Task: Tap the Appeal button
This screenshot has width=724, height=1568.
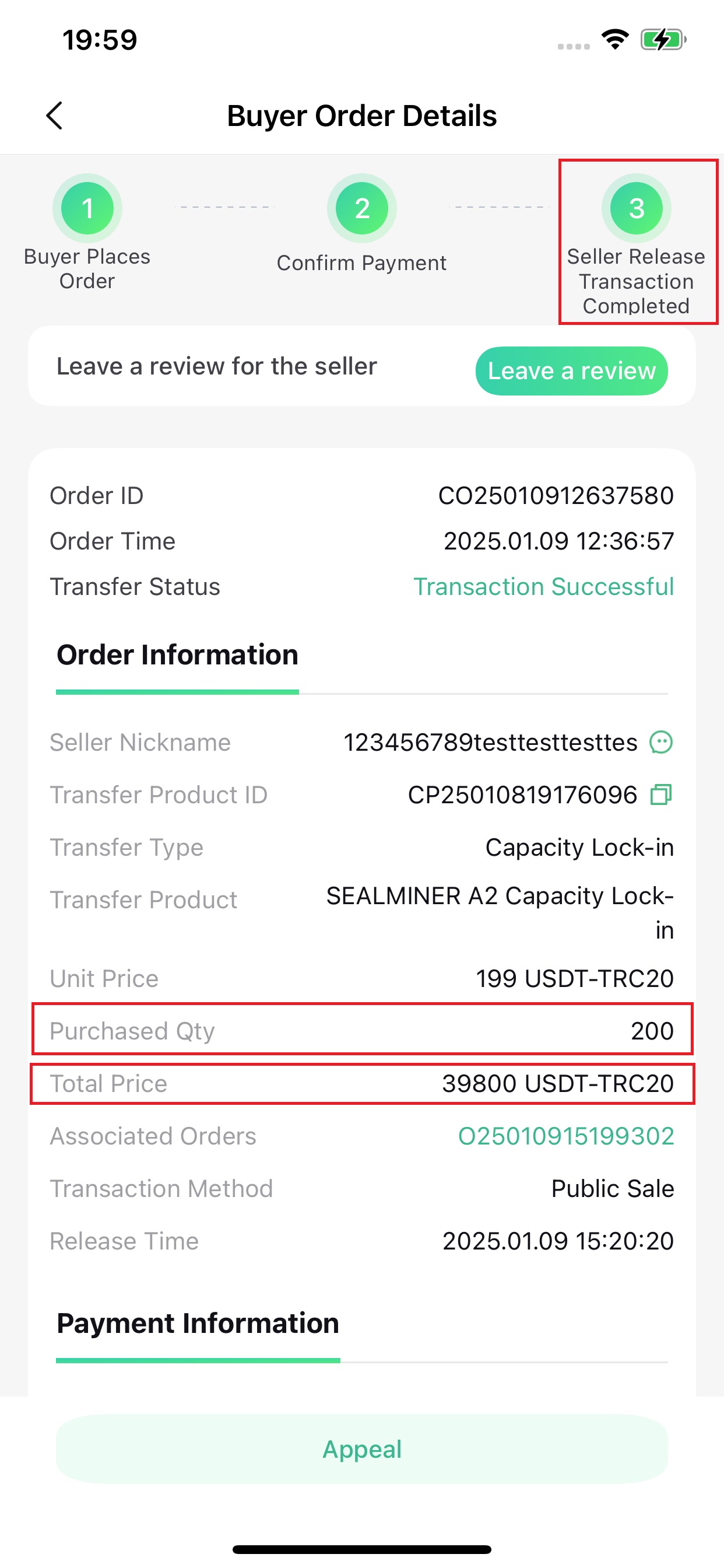Action: [x=362, y=1448]
